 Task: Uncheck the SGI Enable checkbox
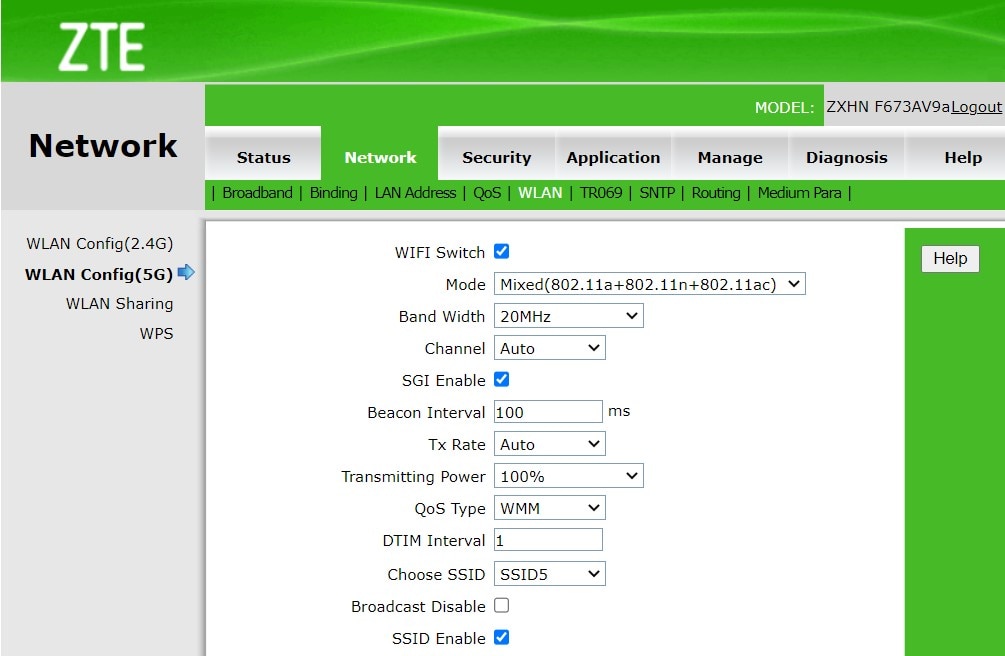tap(502, 380)
